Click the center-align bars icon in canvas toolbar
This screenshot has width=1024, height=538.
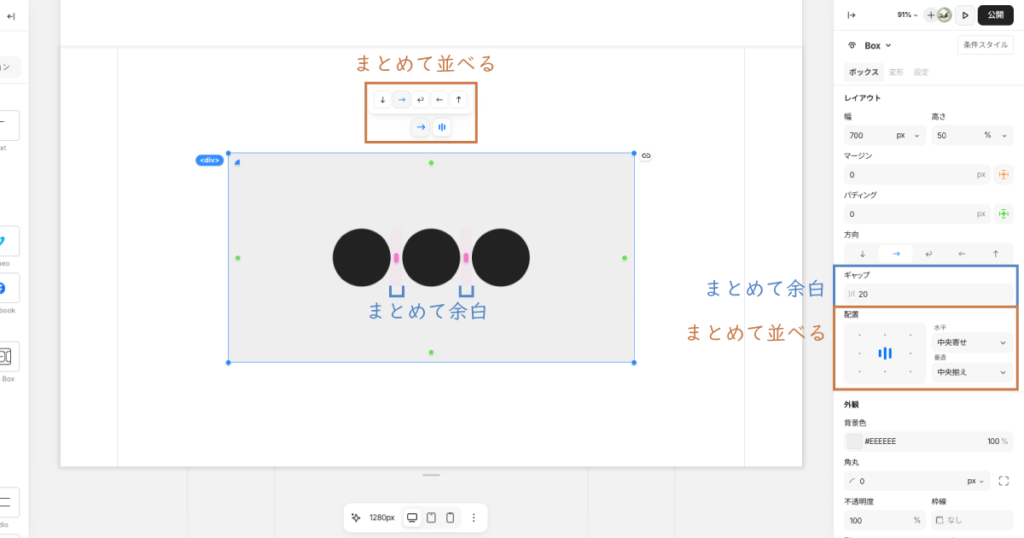442,127
